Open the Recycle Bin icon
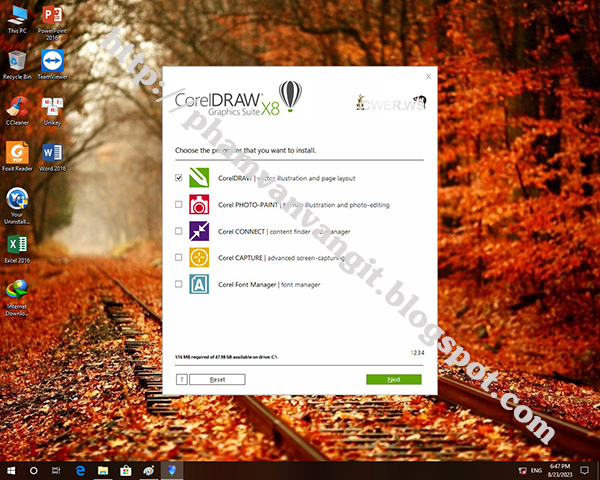The width and height of the screenshot is (600, 480). click(17, 65)
